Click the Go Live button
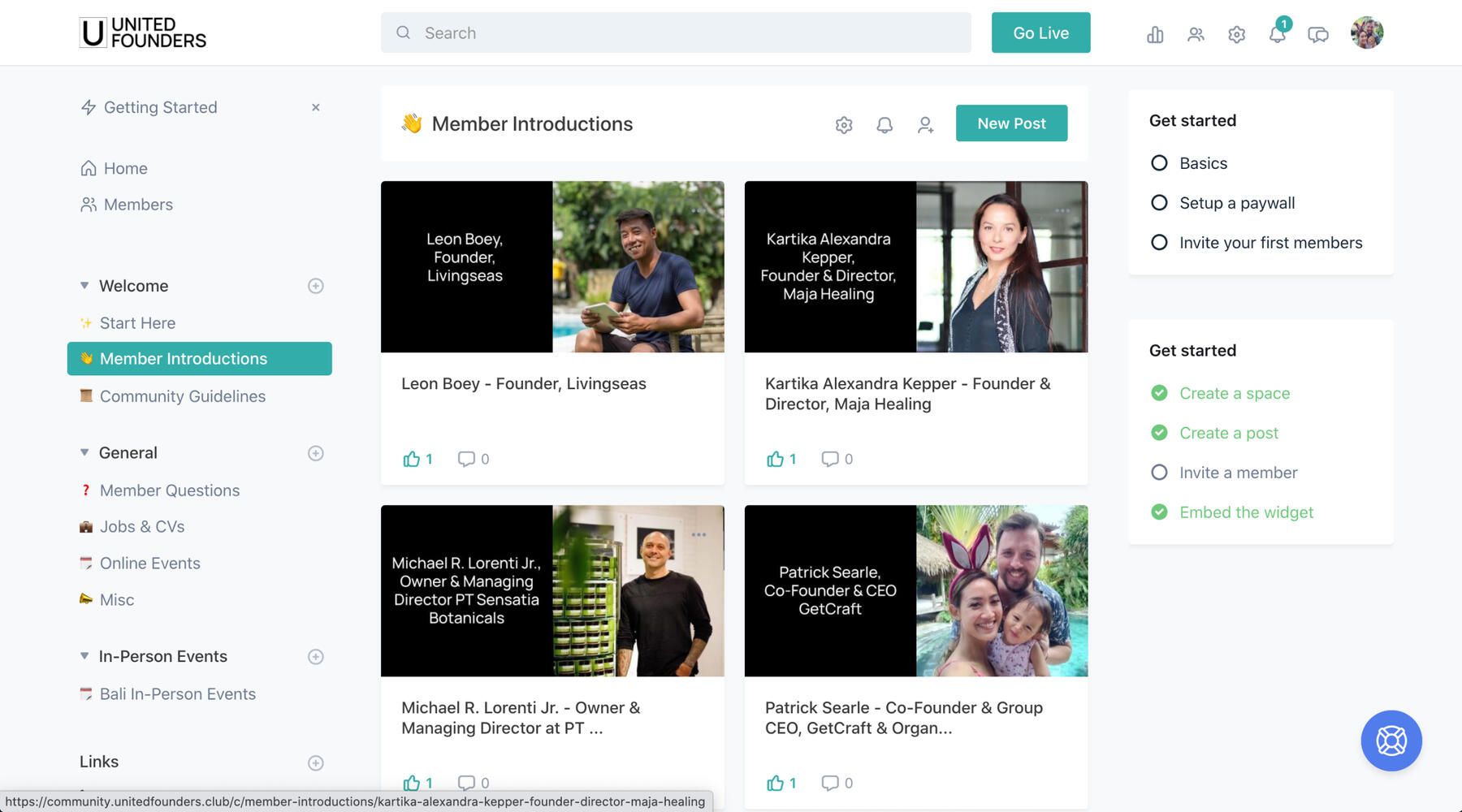1462x812 pixels. click(1040, 33)
